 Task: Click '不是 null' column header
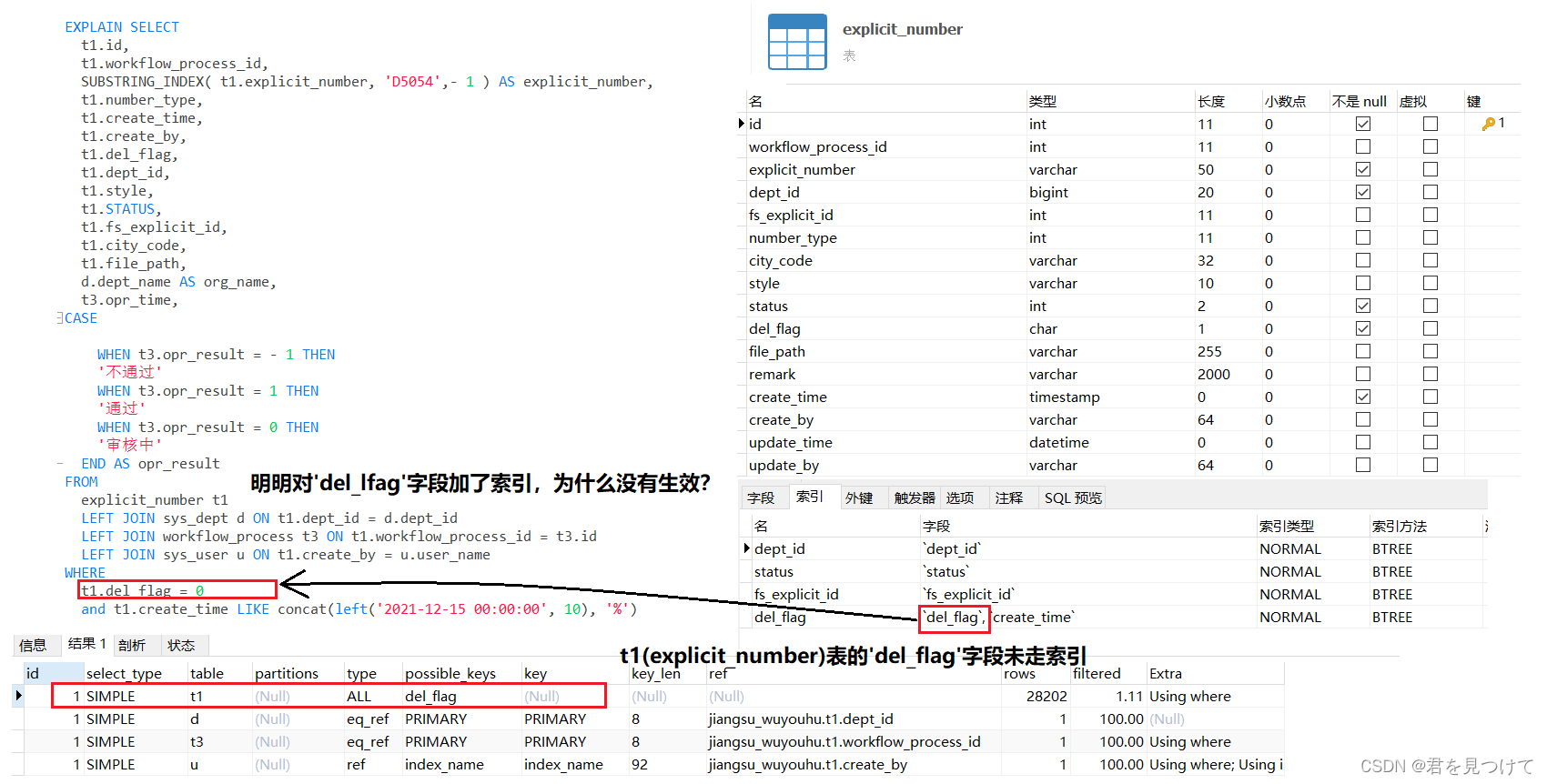tap(1360, 101)
